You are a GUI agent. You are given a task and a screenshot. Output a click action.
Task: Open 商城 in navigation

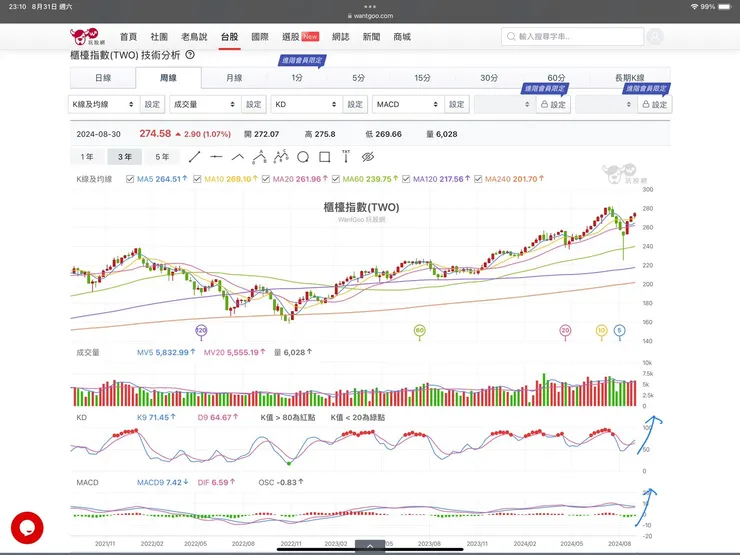click(x=402, y=37)
